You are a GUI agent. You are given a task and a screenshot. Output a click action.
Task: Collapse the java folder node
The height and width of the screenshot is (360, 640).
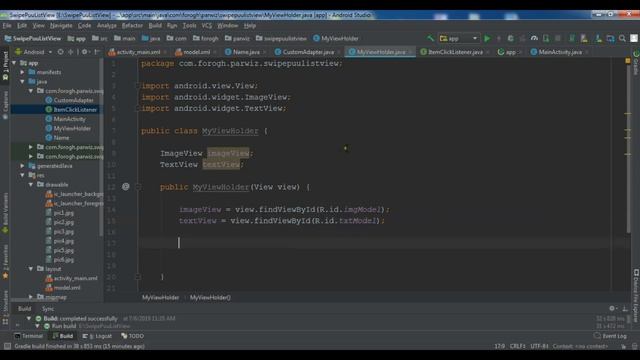(22, 82)
